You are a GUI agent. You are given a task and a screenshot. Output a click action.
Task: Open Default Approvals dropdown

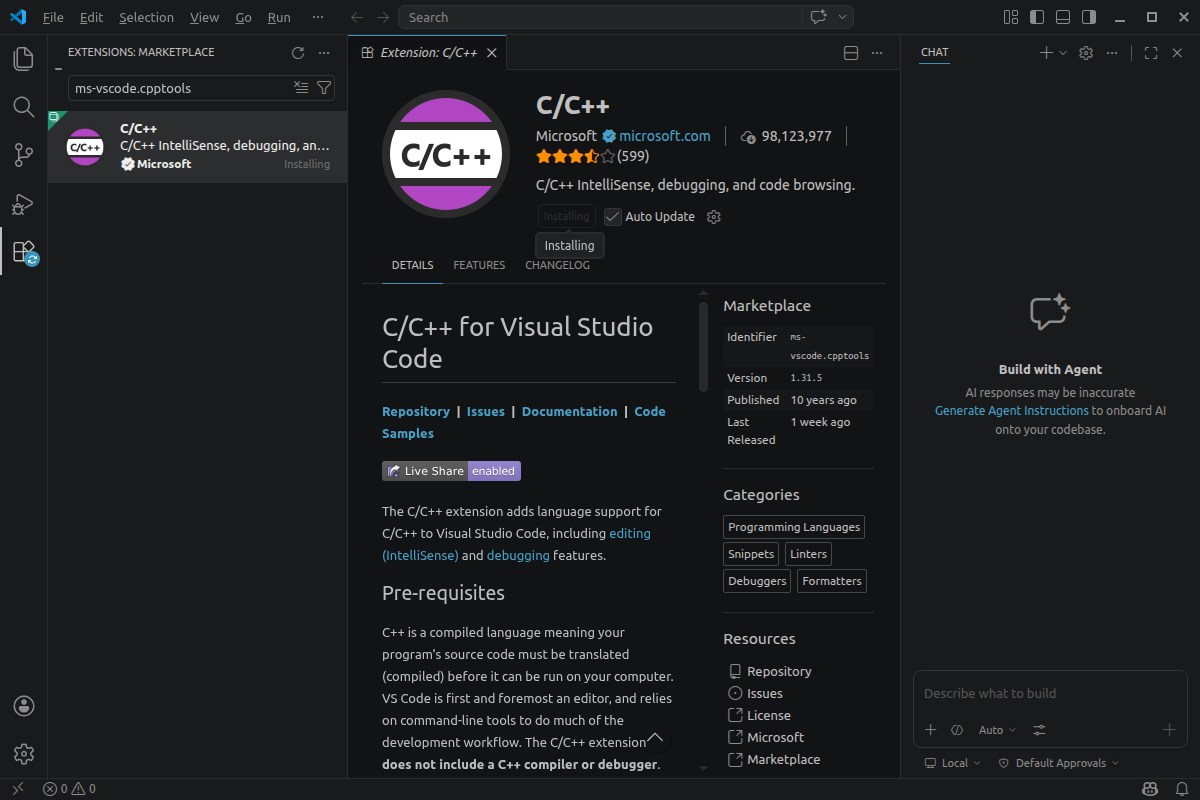[x=1058, y=763]
